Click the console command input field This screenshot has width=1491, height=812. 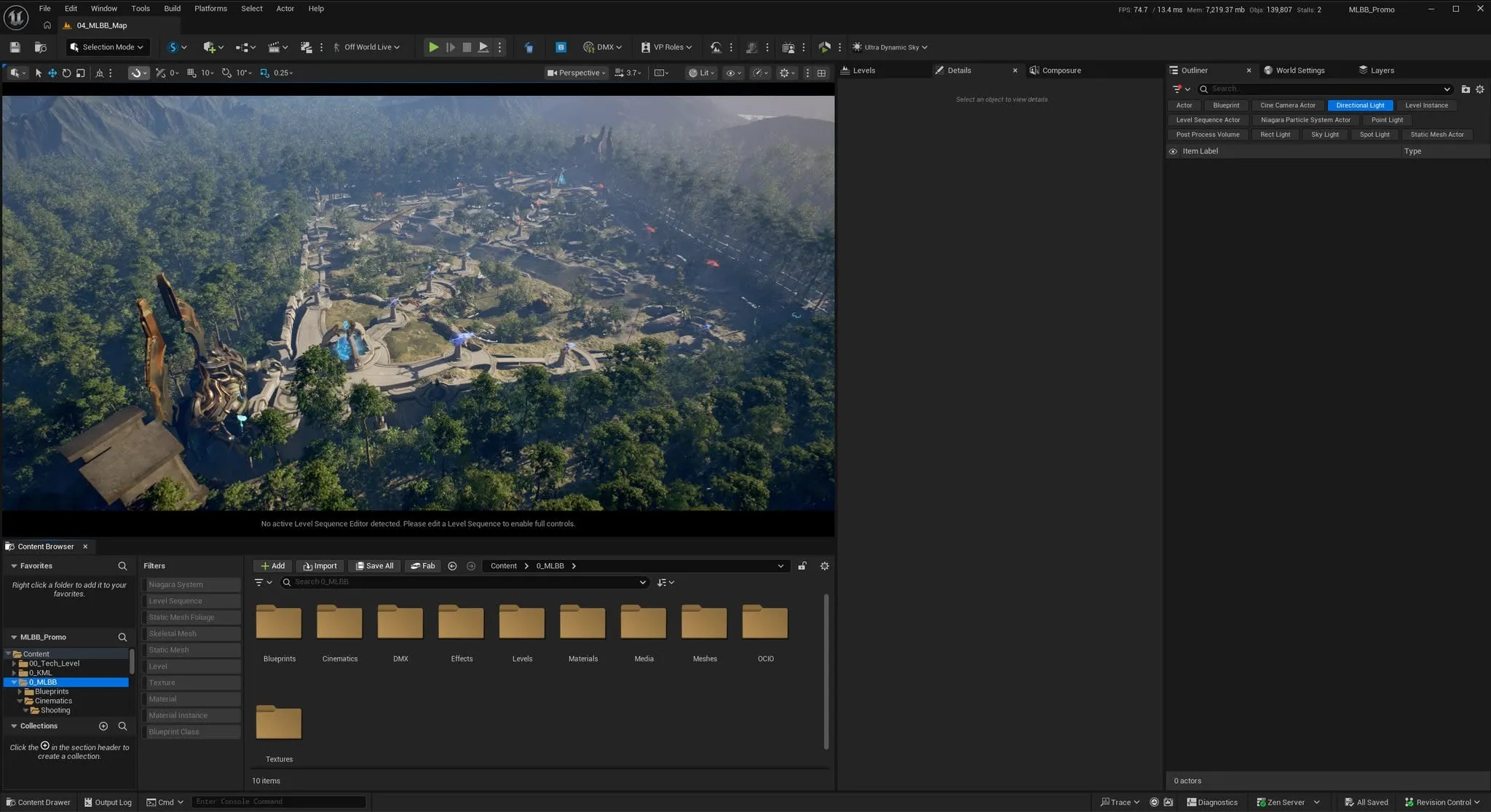point(278,802)
